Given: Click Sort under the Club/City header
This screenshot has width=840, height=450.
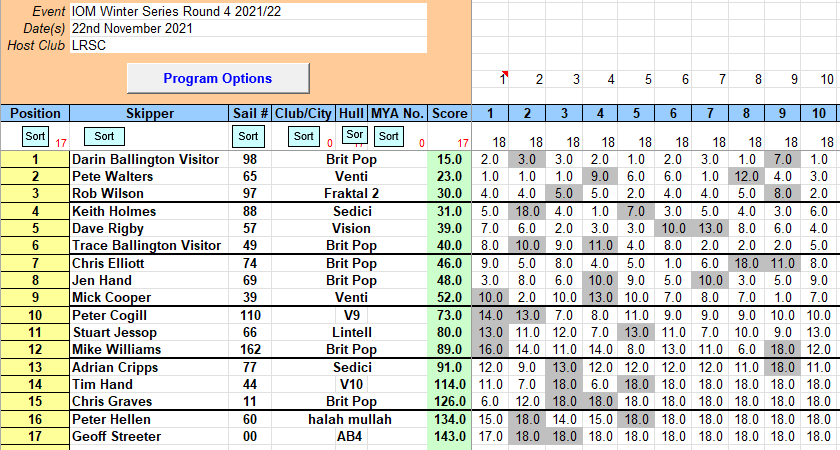Looking at the screenshot, I should (304, 135).
